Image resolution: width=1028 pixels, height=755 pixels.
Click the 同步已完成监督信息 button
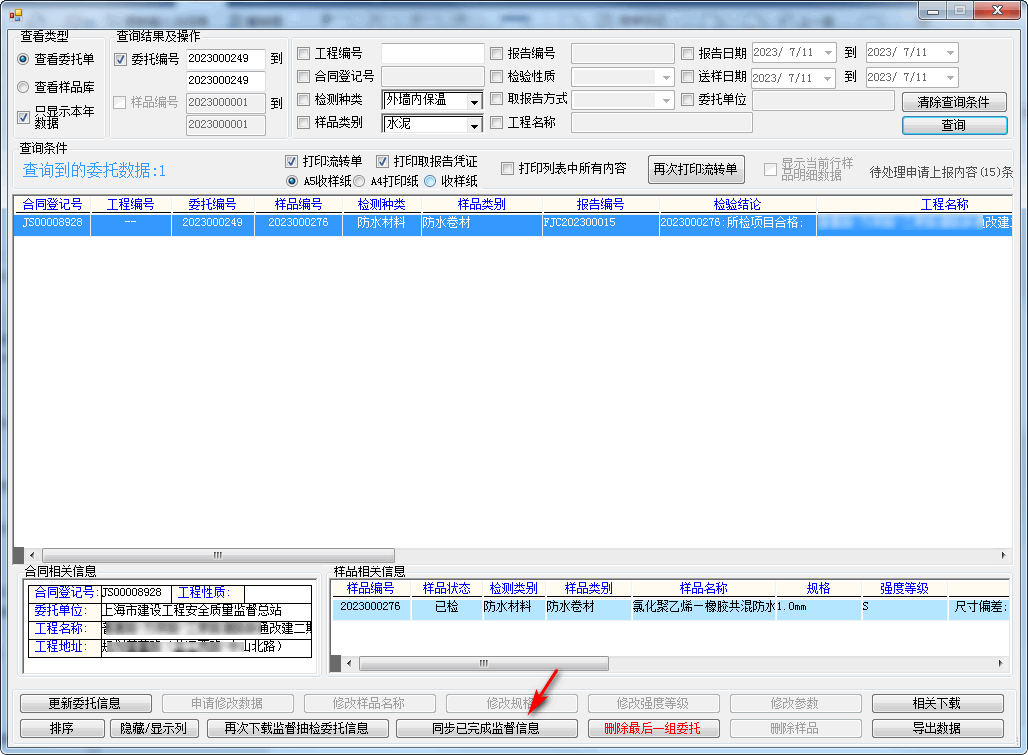click(487, 728)
